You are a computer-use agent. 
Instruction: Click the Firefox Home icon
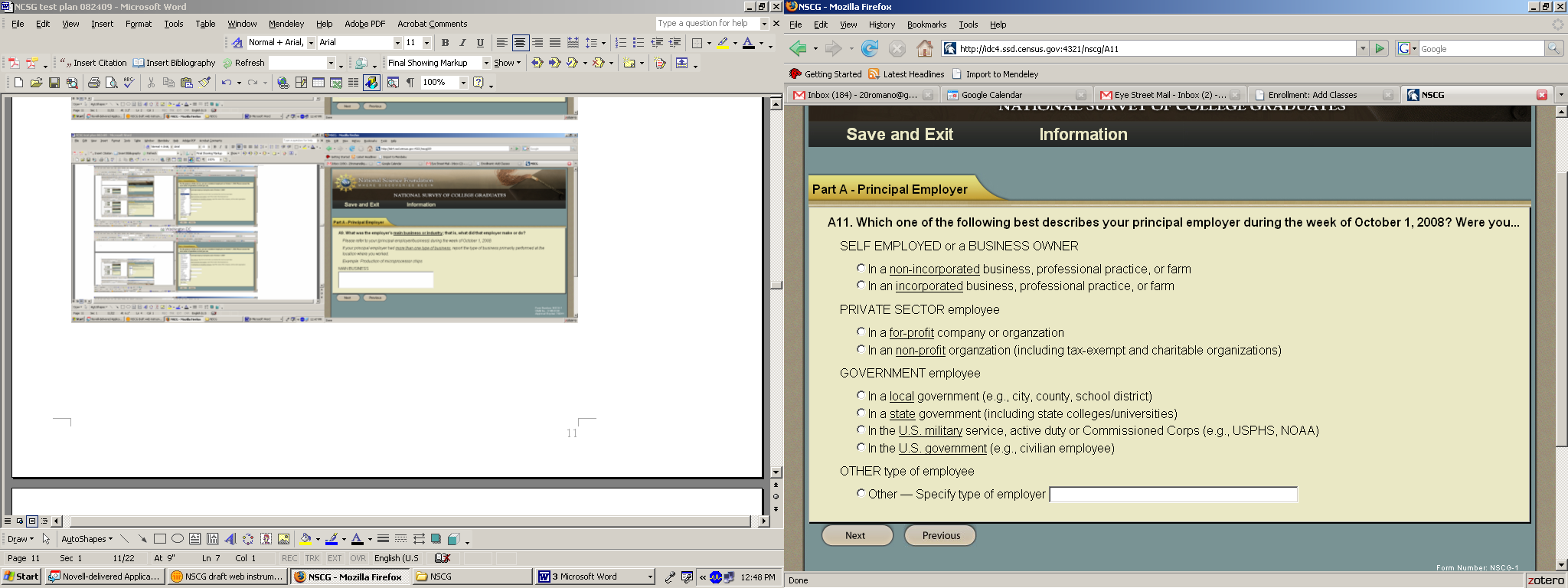click(925, 49)
